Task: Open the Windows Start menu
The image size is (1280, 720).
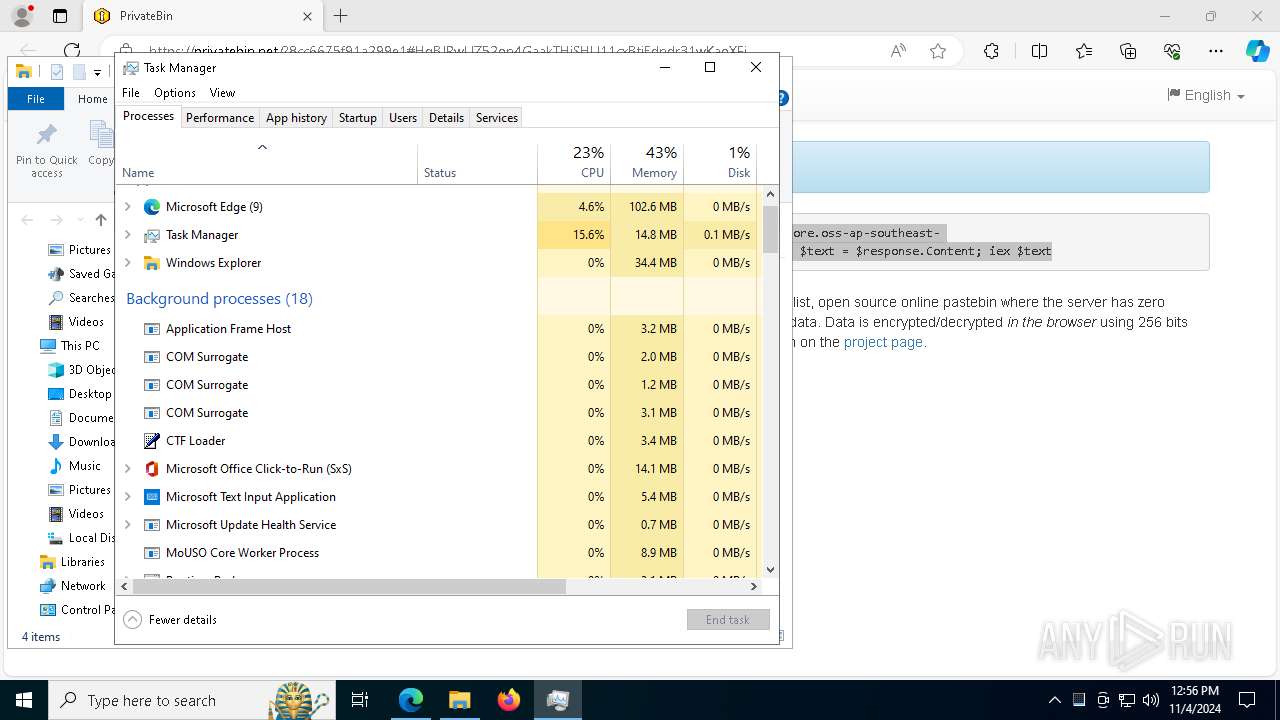Action: point(24,700)
